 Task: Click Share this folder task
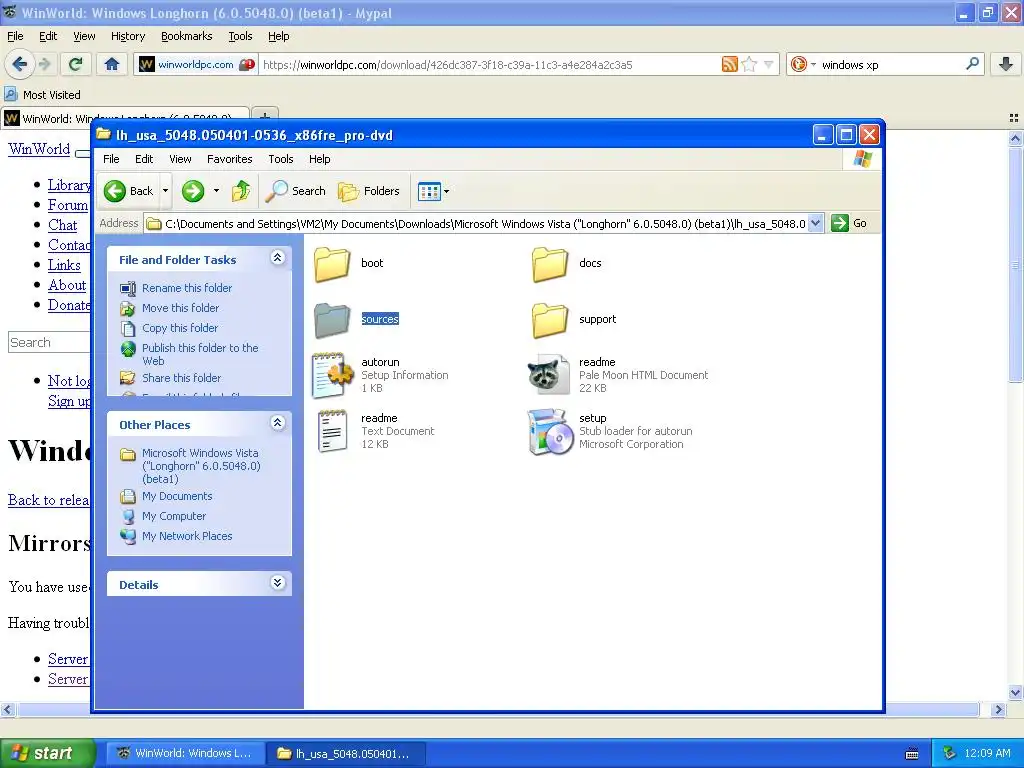pyautogui.click(x=181, y=377)
